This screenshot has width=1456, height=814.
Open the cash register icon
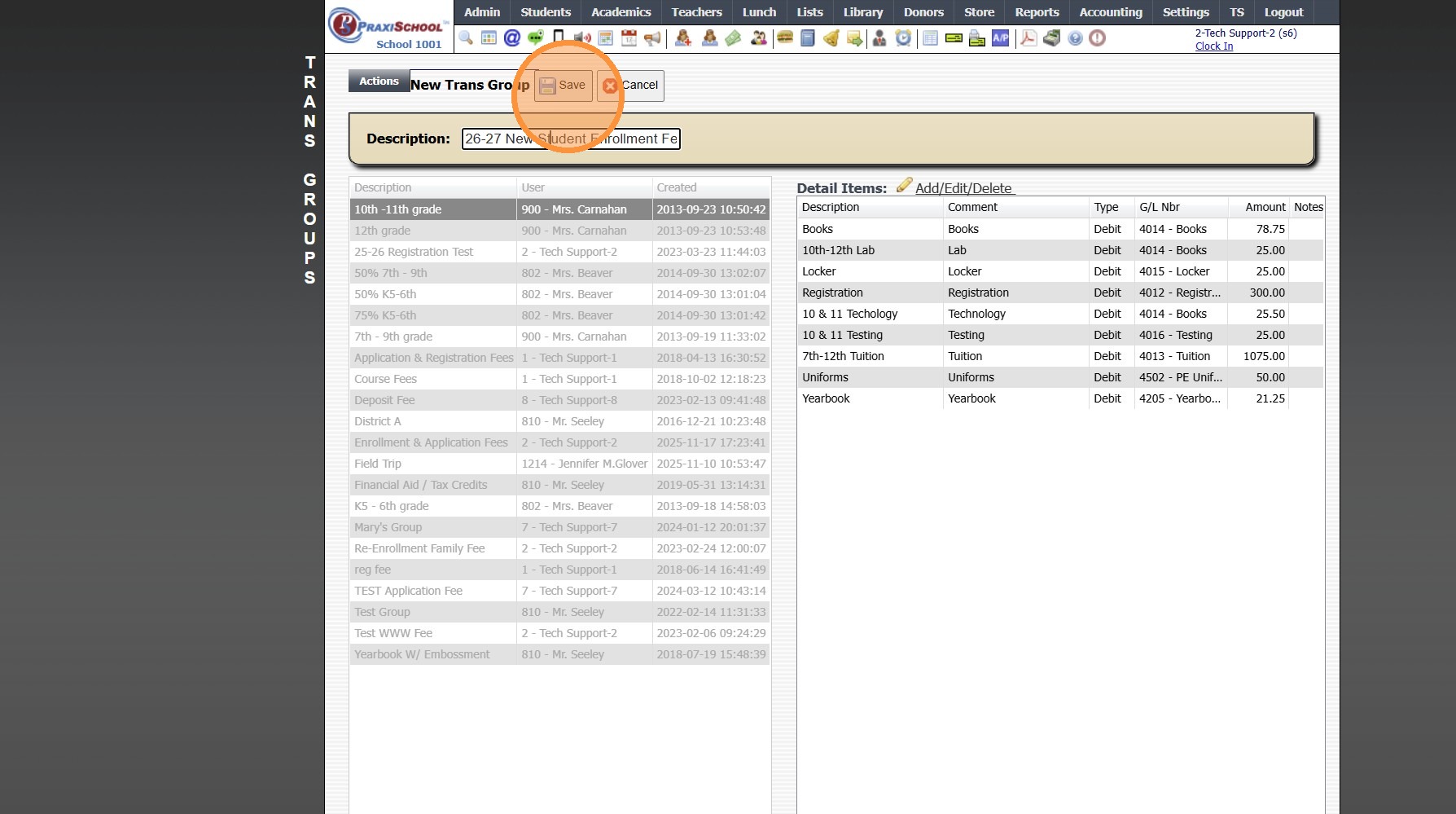tap(1052, 38)
